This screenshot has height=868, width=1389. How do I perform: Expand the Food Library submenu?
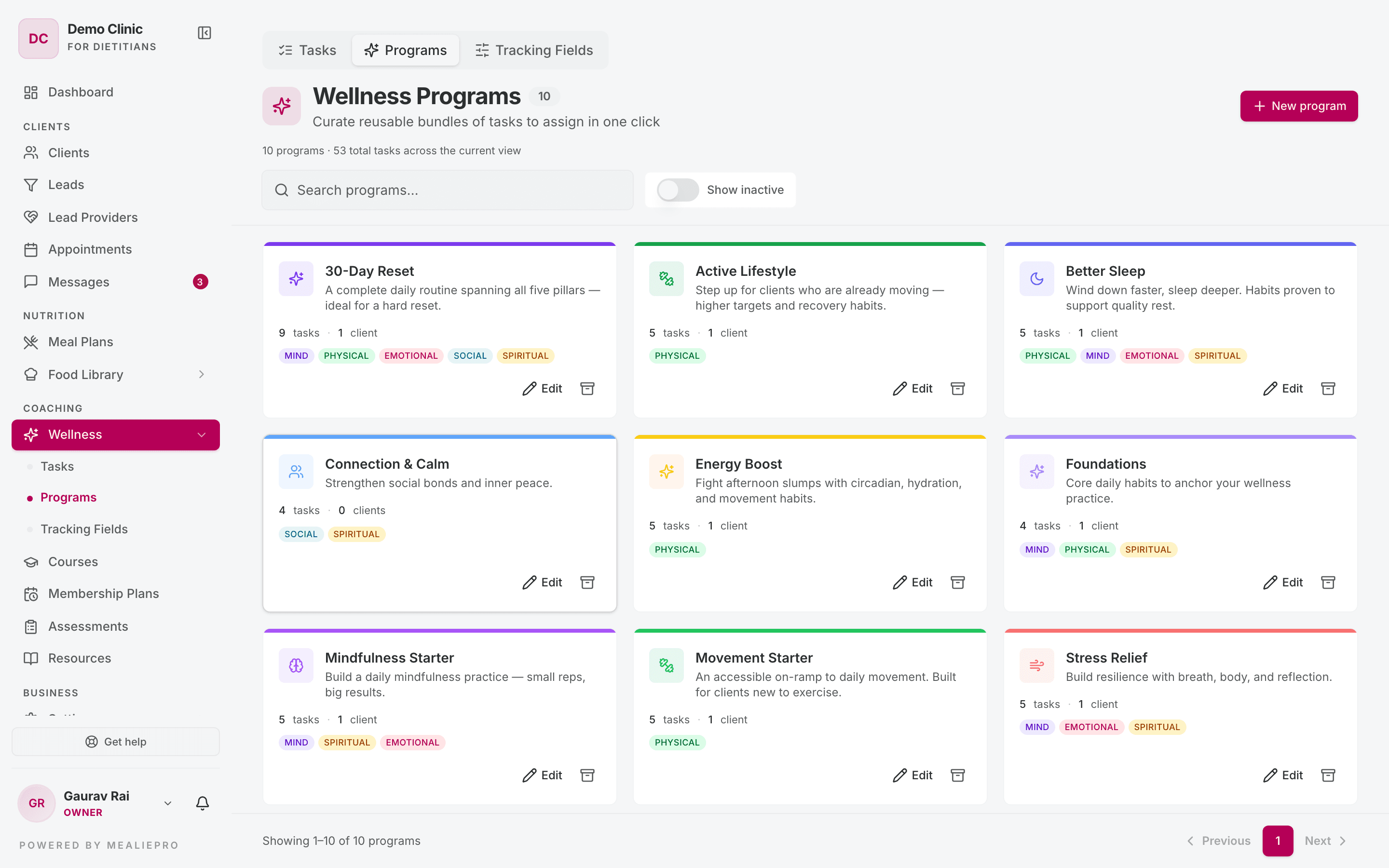pos(202,374)
